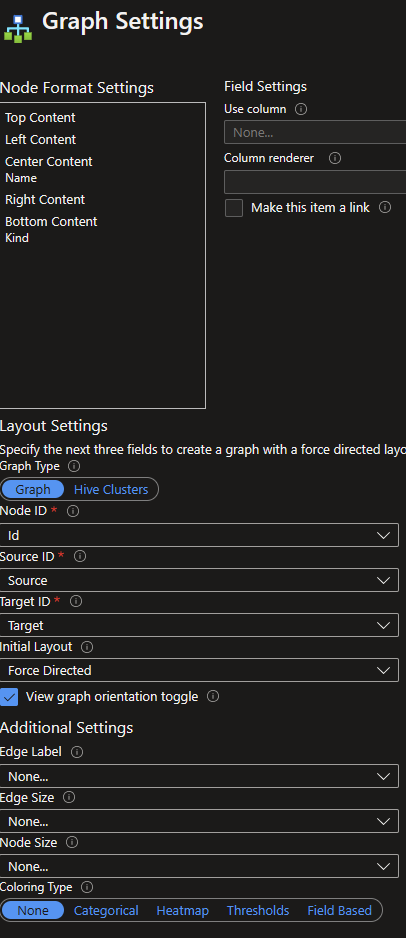The image size is (406, 938).
Task: Select Categorical coloring type
Action: click(106, 910)
